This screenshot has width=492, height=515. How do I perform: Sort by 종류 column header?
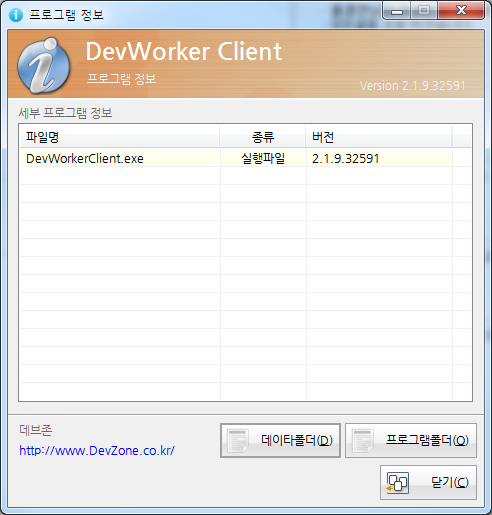pos(263,137)
